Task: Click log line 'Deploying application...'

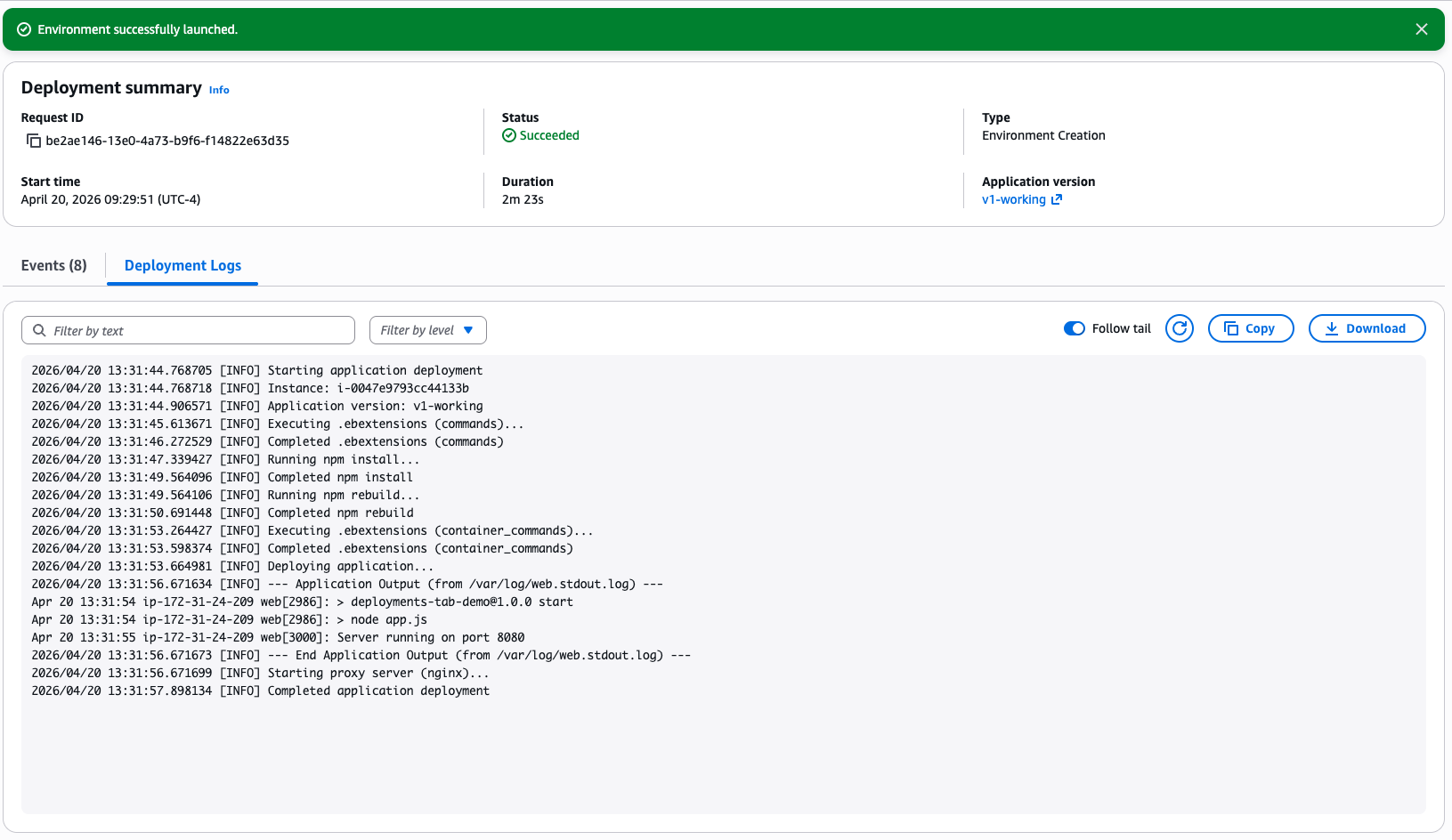Action: tap(232, 566)
